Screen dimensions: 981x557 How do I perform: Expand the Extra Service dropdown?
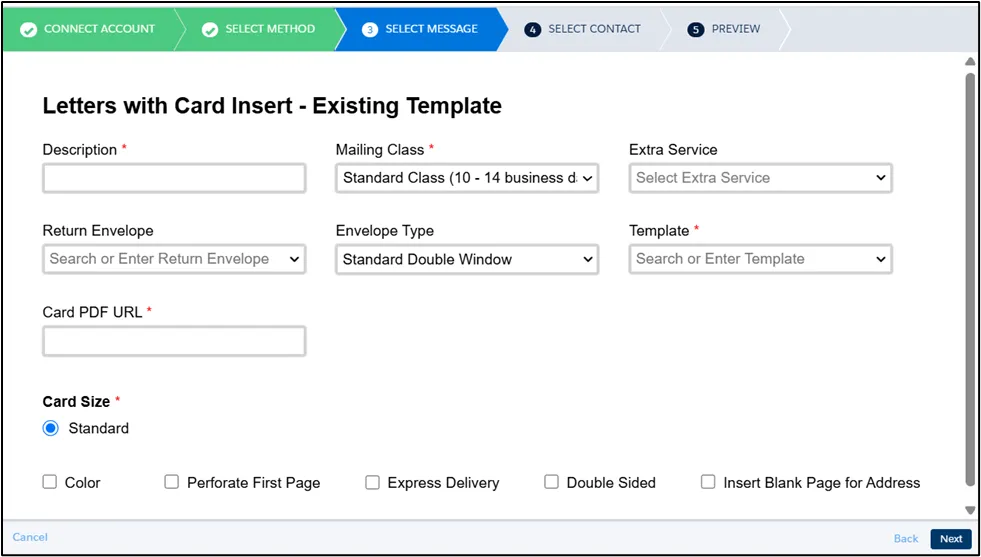[760, 178]
